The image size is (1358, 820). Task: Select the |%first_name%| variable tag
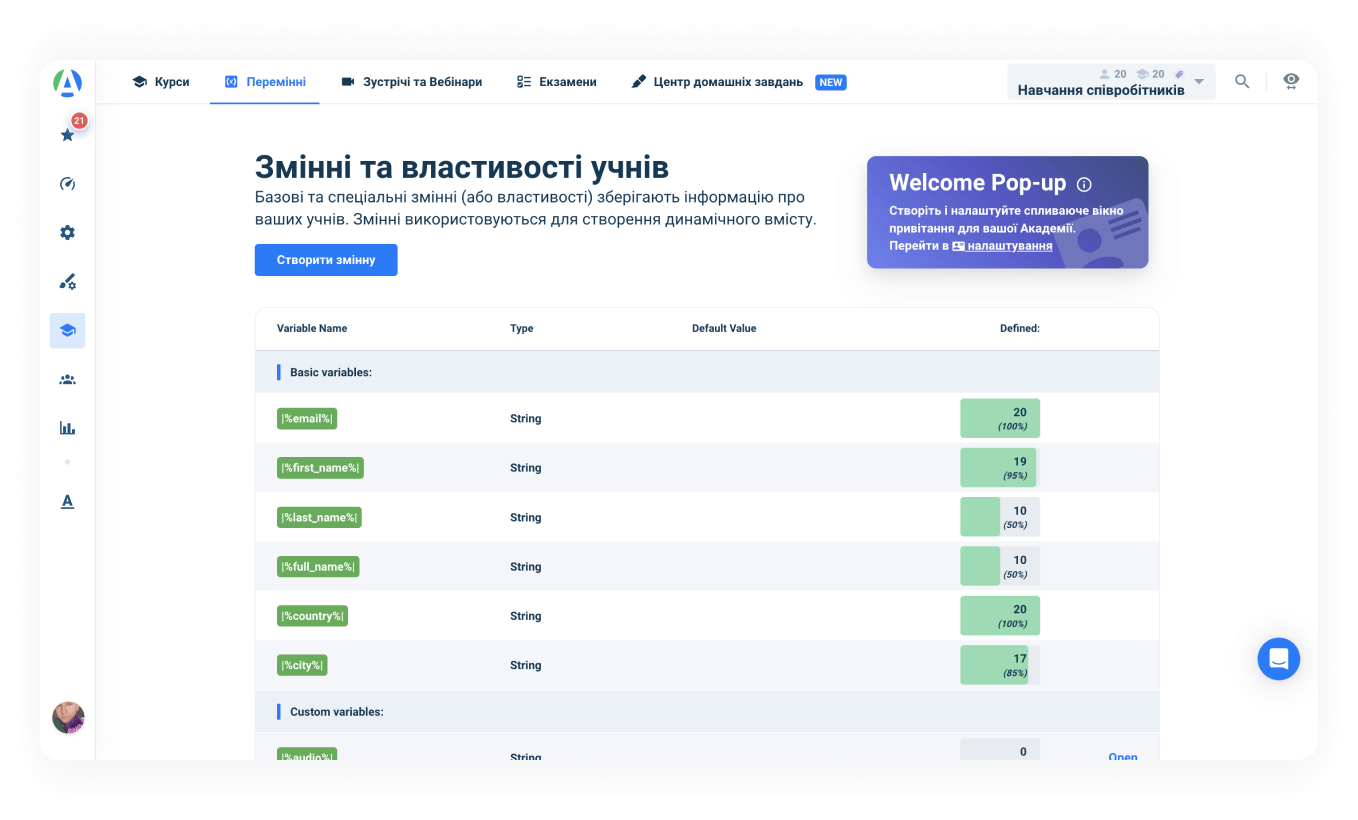pos(320,468)
